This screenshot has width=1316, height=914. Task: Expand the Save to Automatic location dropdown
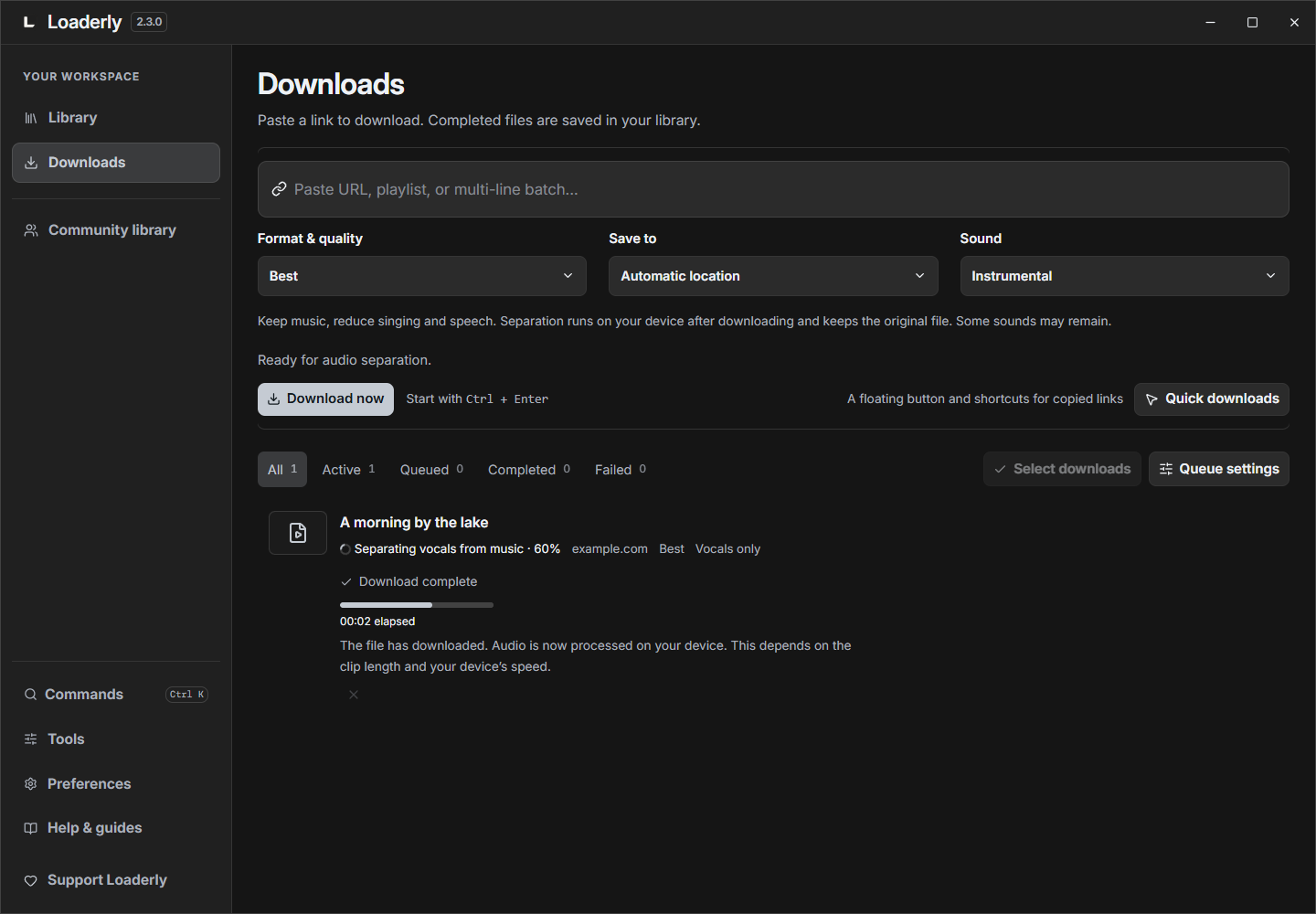[773, 276]
